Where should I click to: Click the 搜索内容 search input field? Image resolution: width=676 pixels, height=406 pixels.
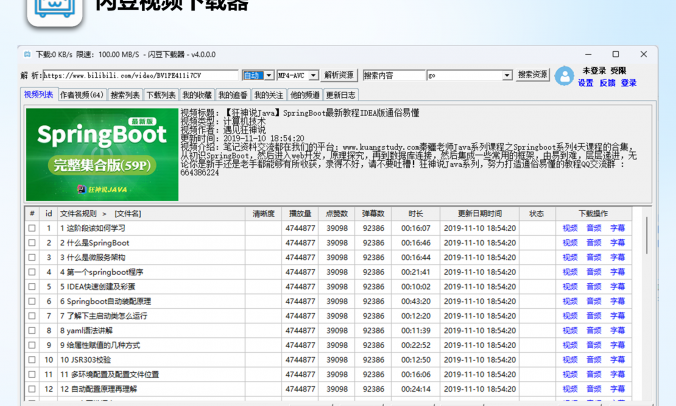(x=393, y=75)
